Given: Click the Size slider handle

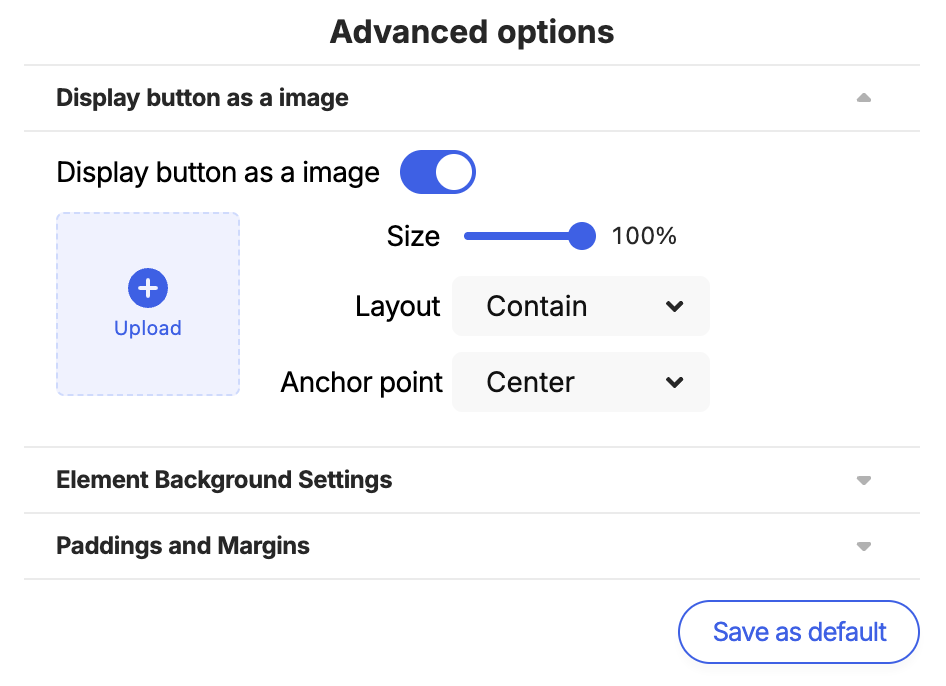Looking at the screenshot, I should click(x=582, y=236).
